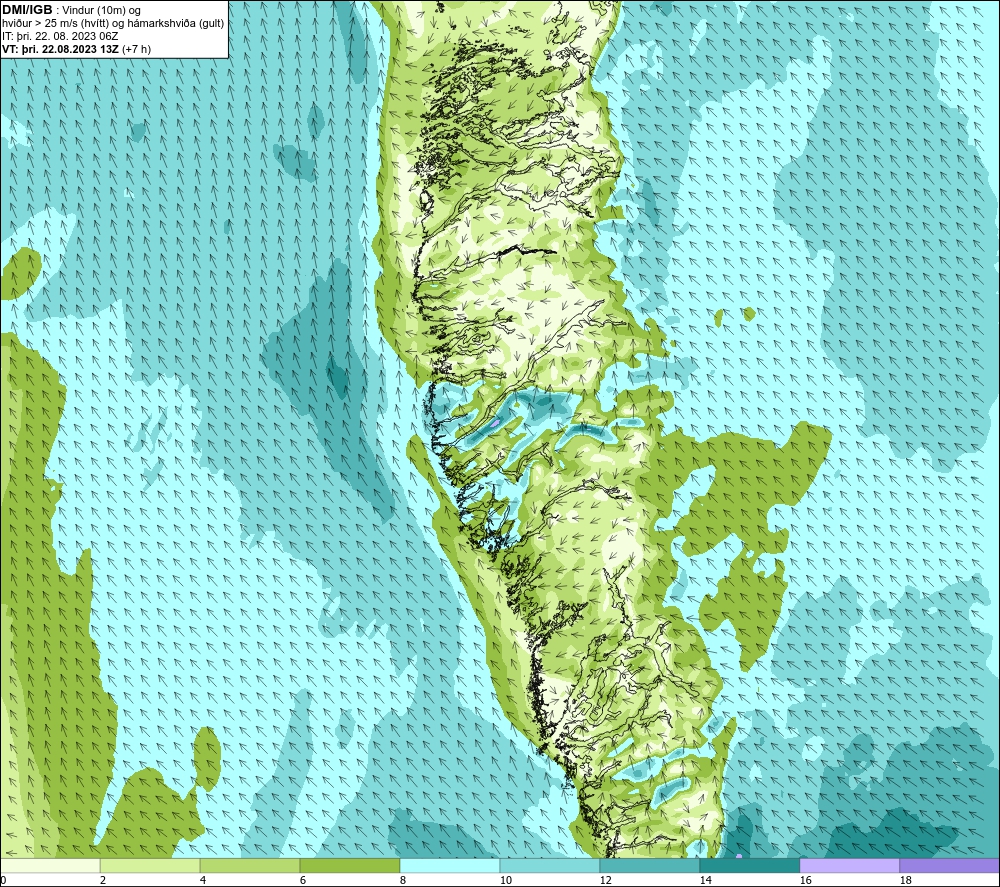Click the 12–14 teal color bar segment
Image resolution: width=1000 pixels, height=887 pixels.
649,865
